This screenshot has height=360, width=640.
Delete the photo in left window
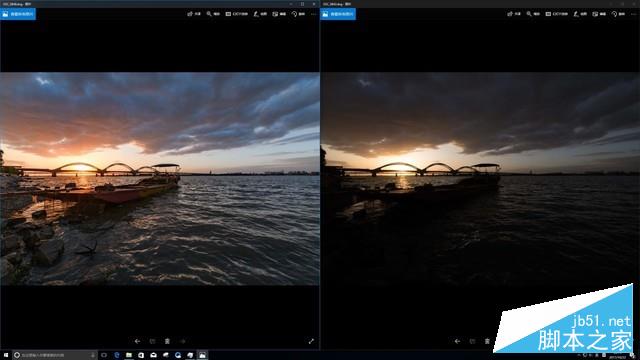pyautogui.click(x=167, y=341)
